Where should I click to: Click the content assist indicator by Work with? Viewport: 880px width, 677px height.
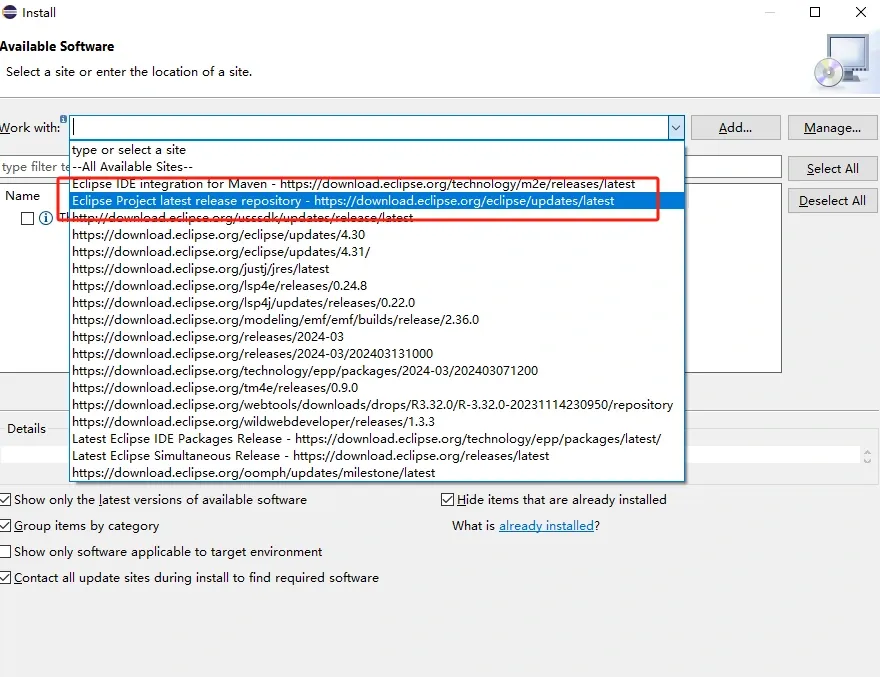click(x=63, y=119)
